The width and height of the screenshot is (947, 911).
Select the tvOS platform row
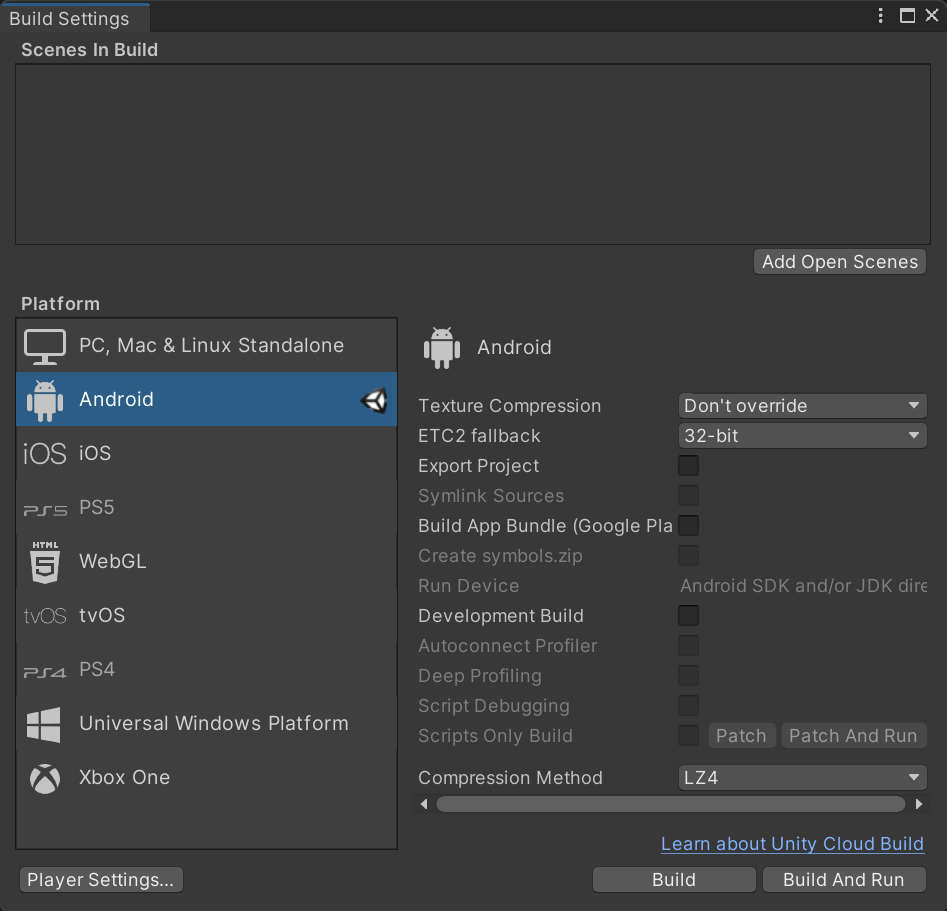point(207,615)
